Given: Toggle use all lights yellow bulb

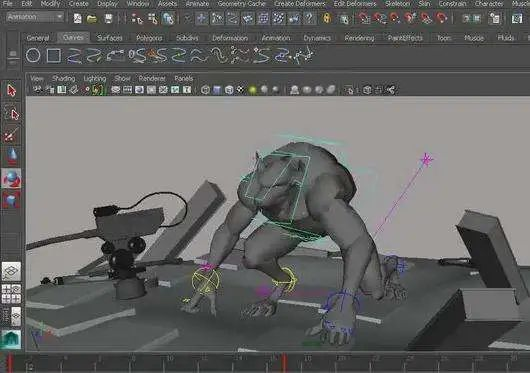Looking at the screenshot, I should click(x=252, y=90).
